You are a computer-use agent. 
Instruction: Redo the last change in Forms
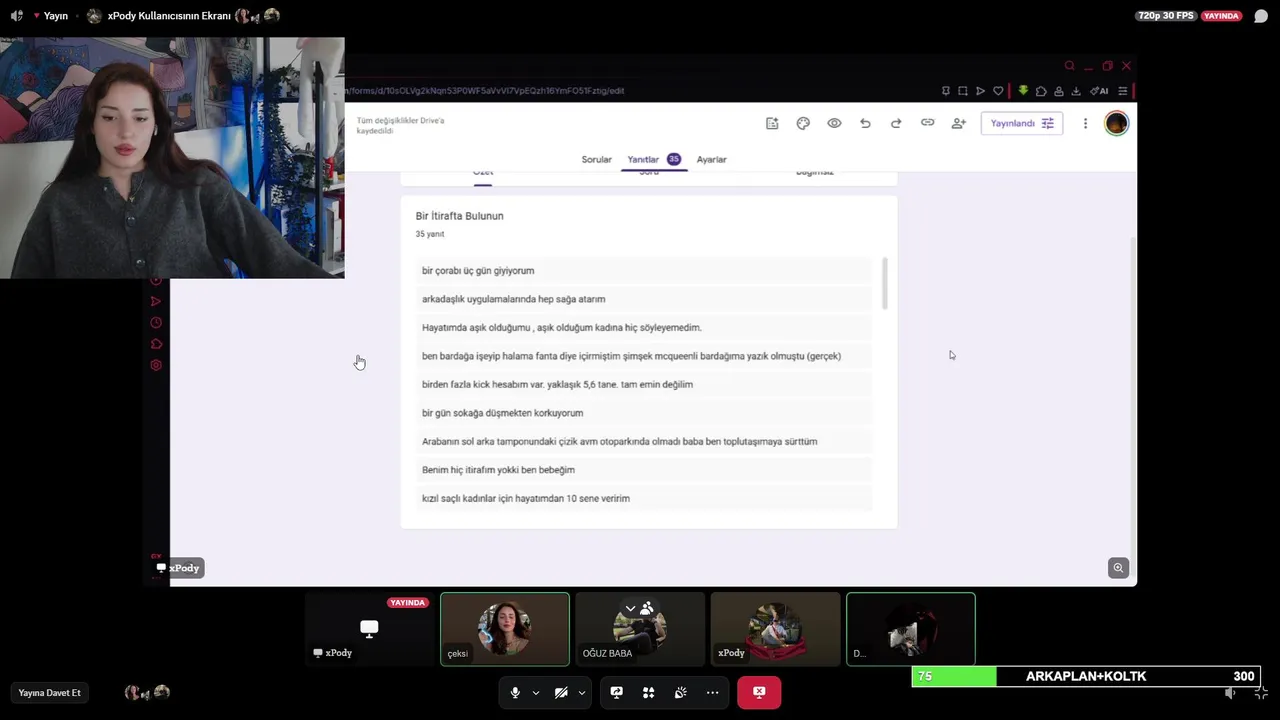click(896, 123)
